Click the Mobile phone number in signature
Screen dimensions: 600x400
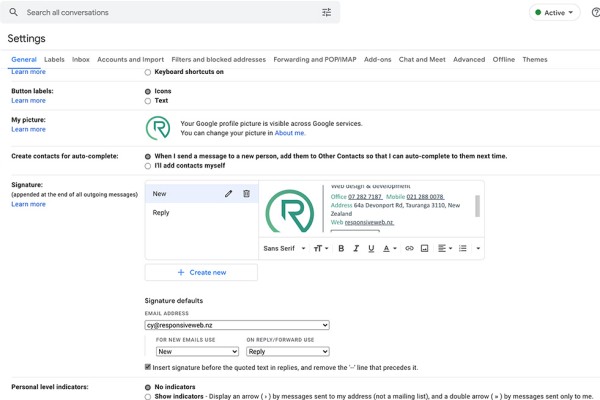pyautogui.click(x=425, y=197)
